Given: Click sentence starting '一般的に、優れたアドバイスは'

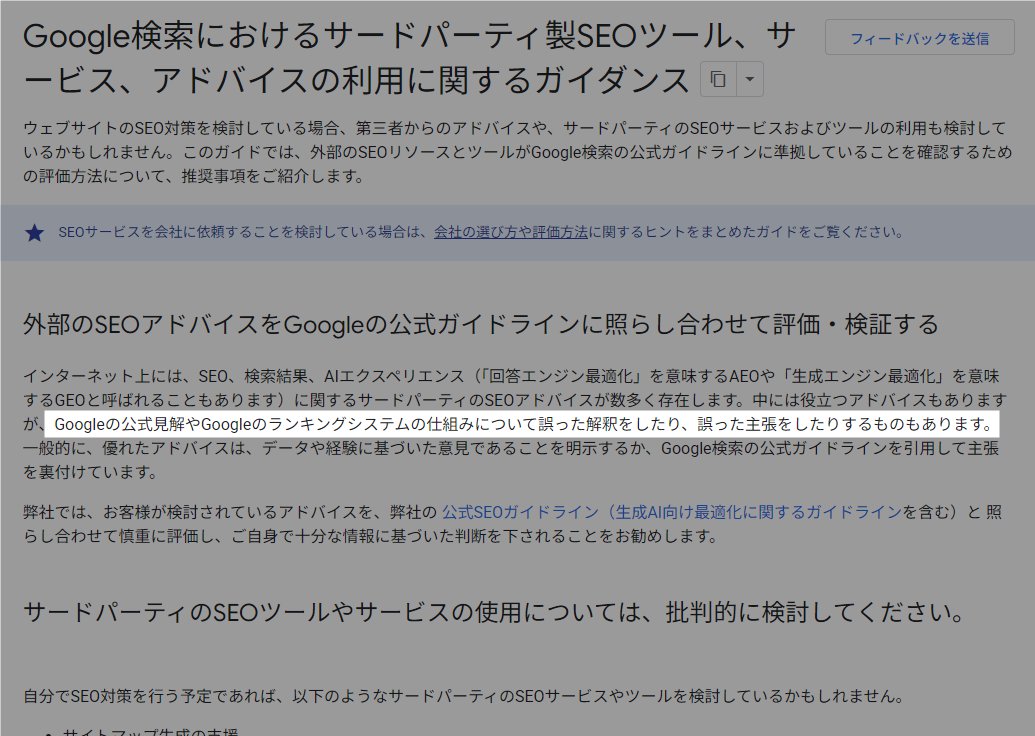Looking at the screenshot, I should (x=511, y=460).
